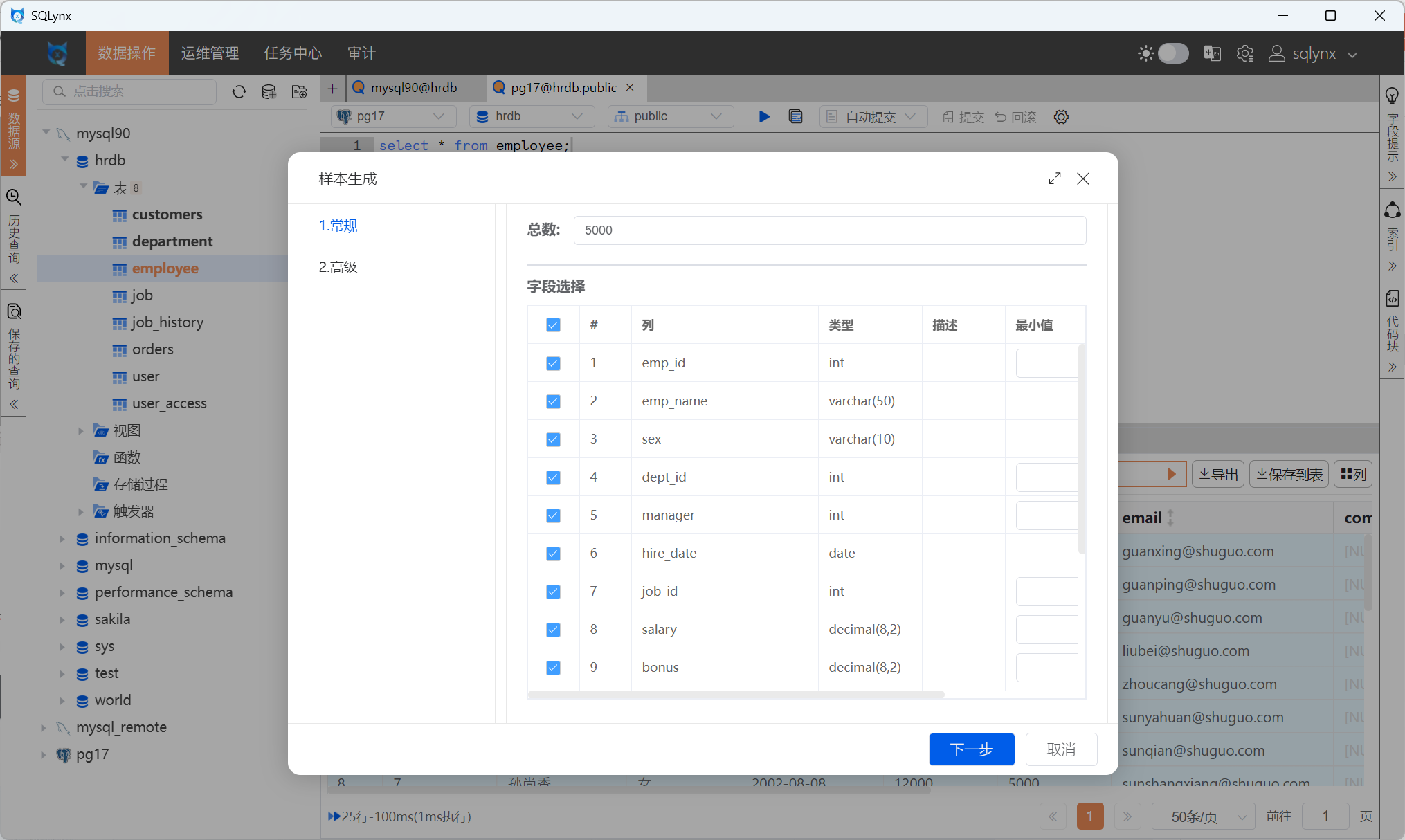The image size is (1405, 840).
Task: Select the 2.高级 step
Action: pyautogui.click(x=338, y=267)
